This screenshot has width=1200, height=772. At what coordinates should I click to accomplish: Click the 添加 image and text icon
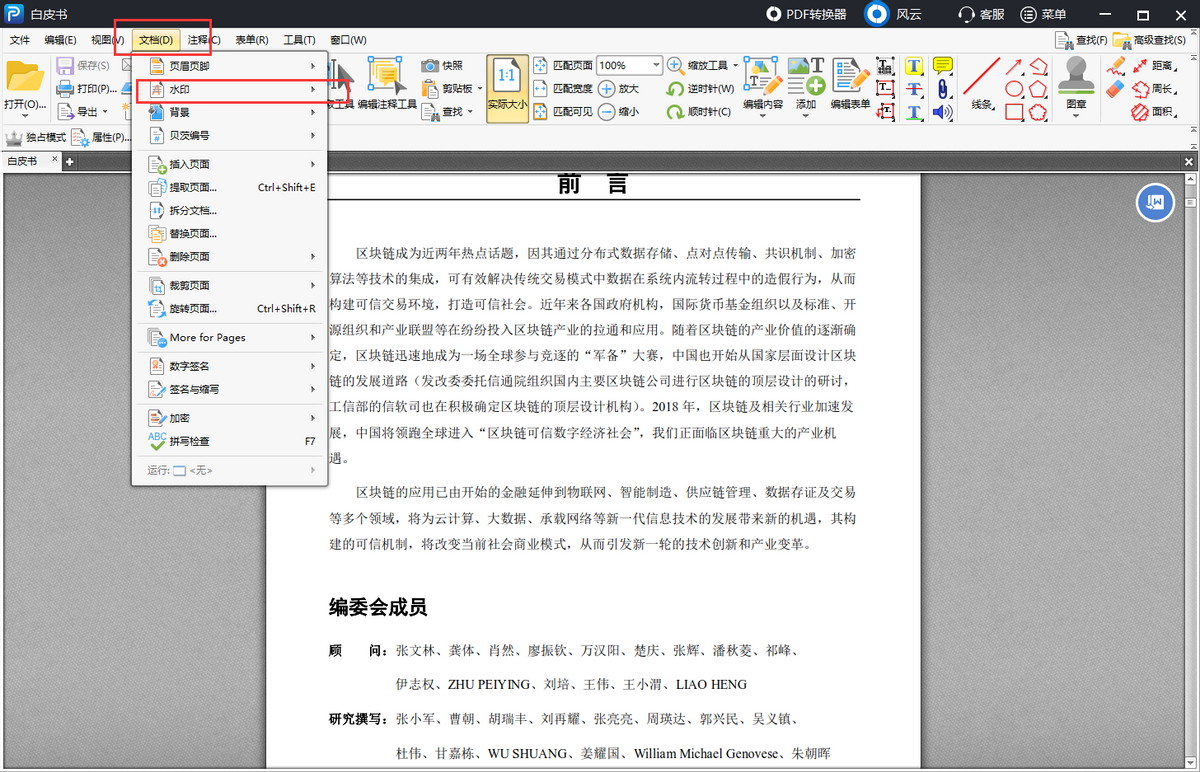click(x=805, y=76)
